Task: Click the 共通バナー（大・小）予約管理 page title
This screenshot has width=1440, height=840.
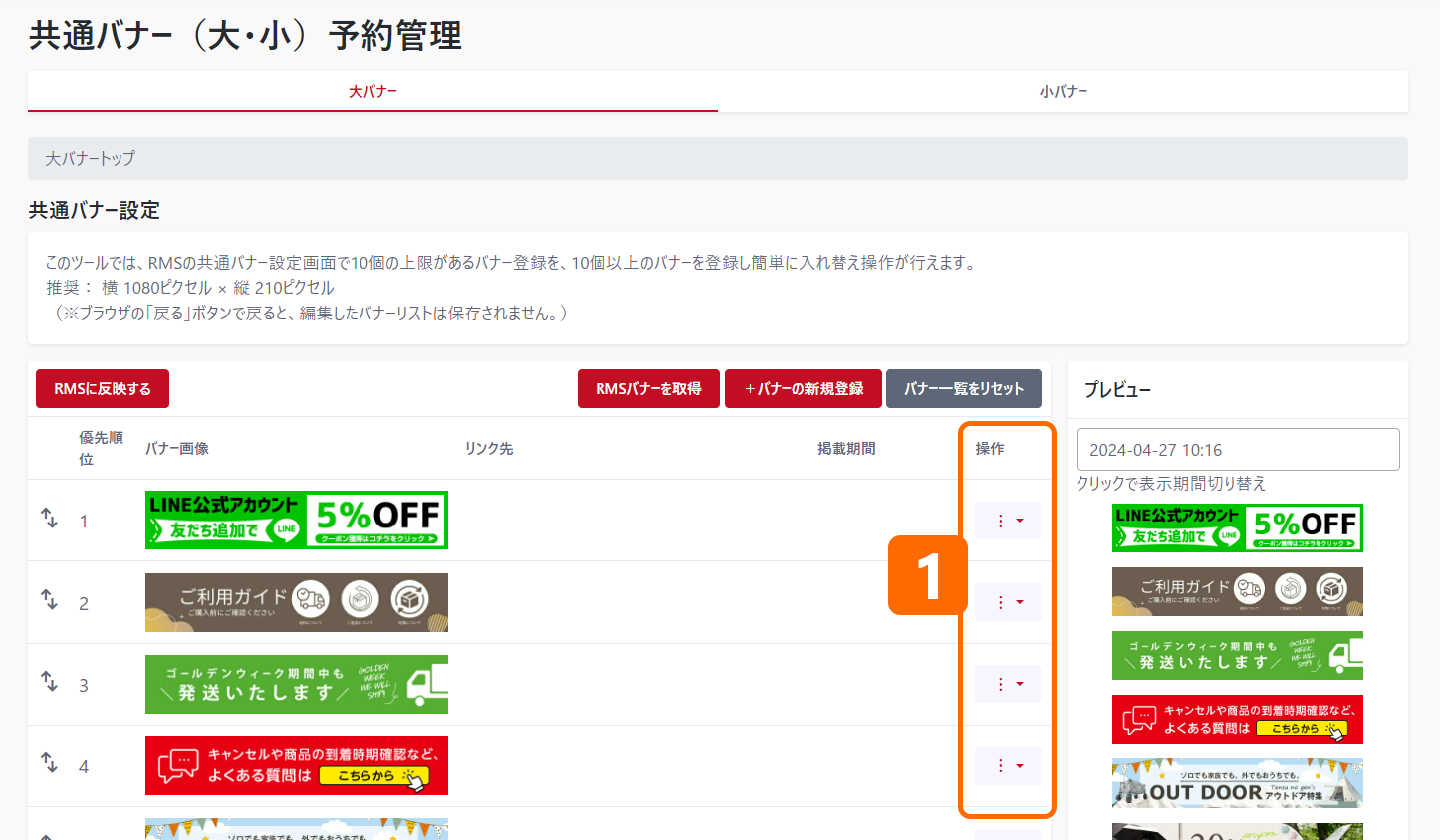Action: (245, 35)
